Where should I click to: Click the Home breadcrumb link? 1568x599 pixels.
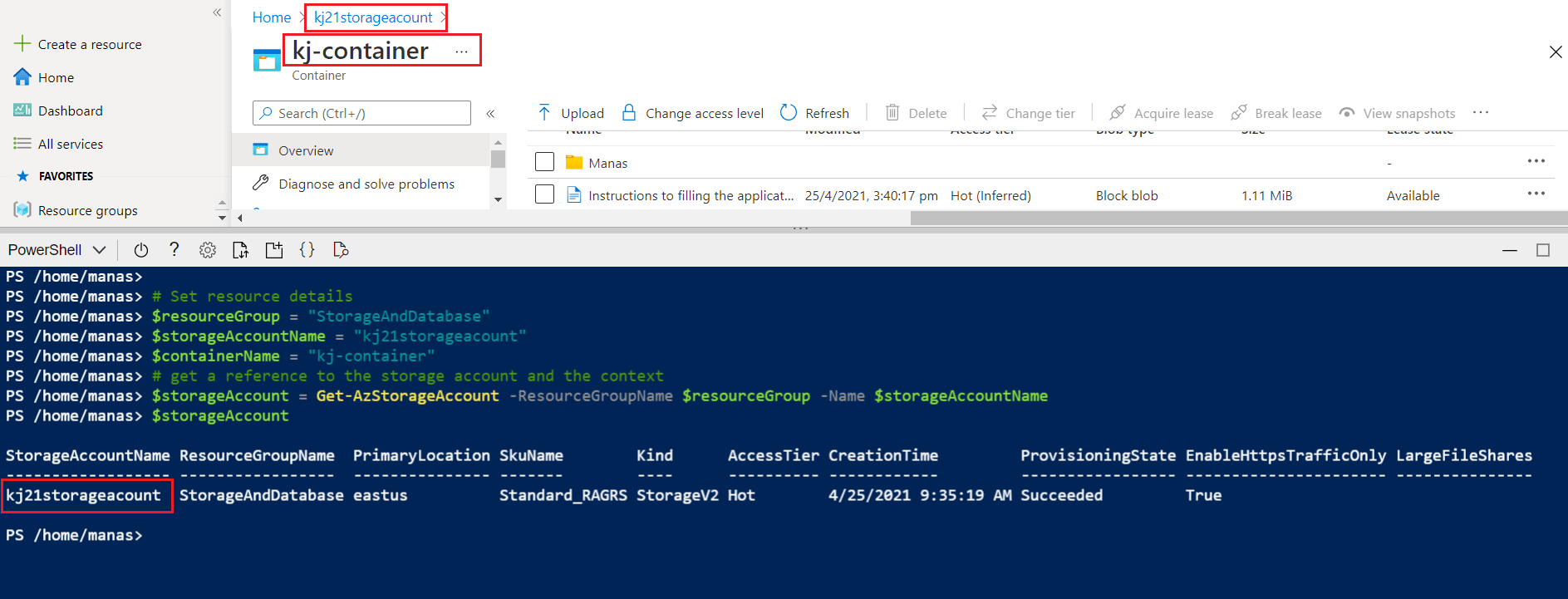click(272, 17)
